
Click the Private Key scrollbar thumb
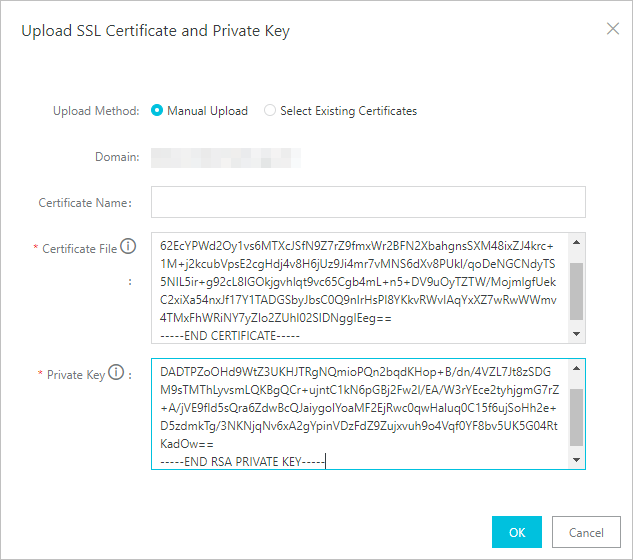click(576, 417)
